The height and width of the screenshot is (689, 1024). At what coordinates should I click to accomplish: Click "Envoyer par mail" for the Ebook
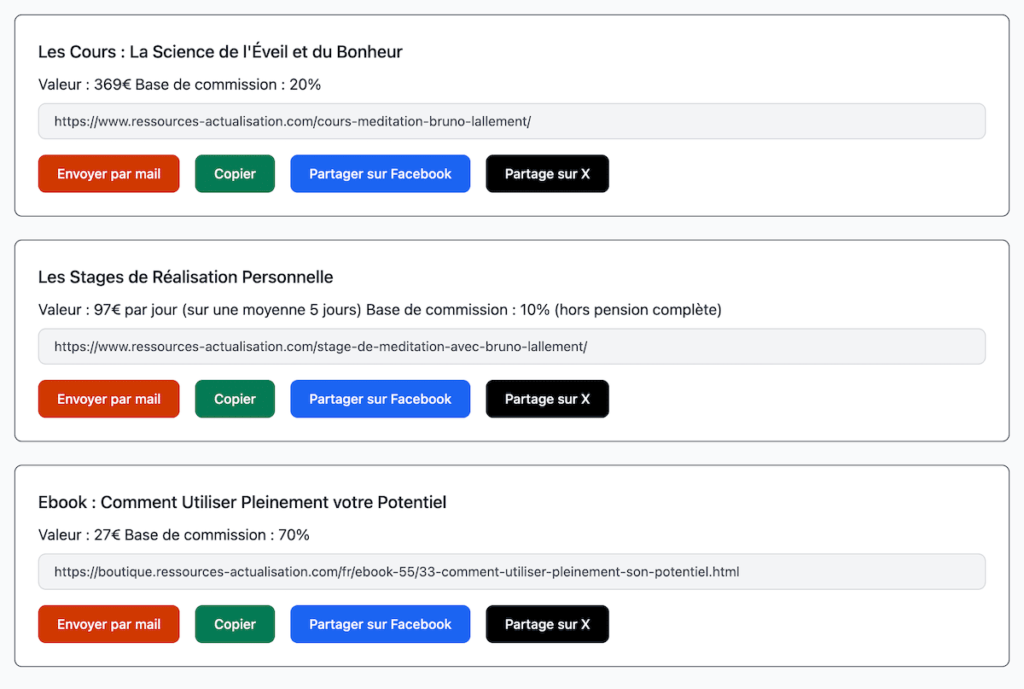point(108,623)
